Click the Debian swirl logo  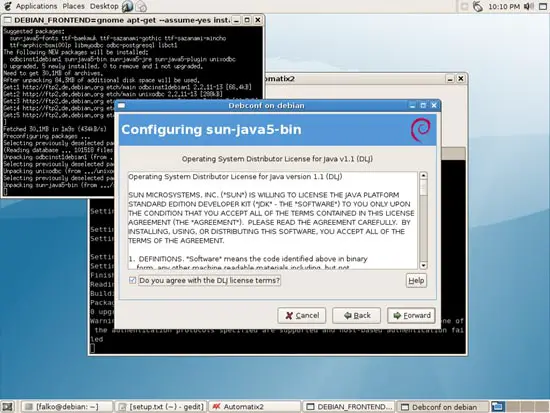[x=420, y=129]
